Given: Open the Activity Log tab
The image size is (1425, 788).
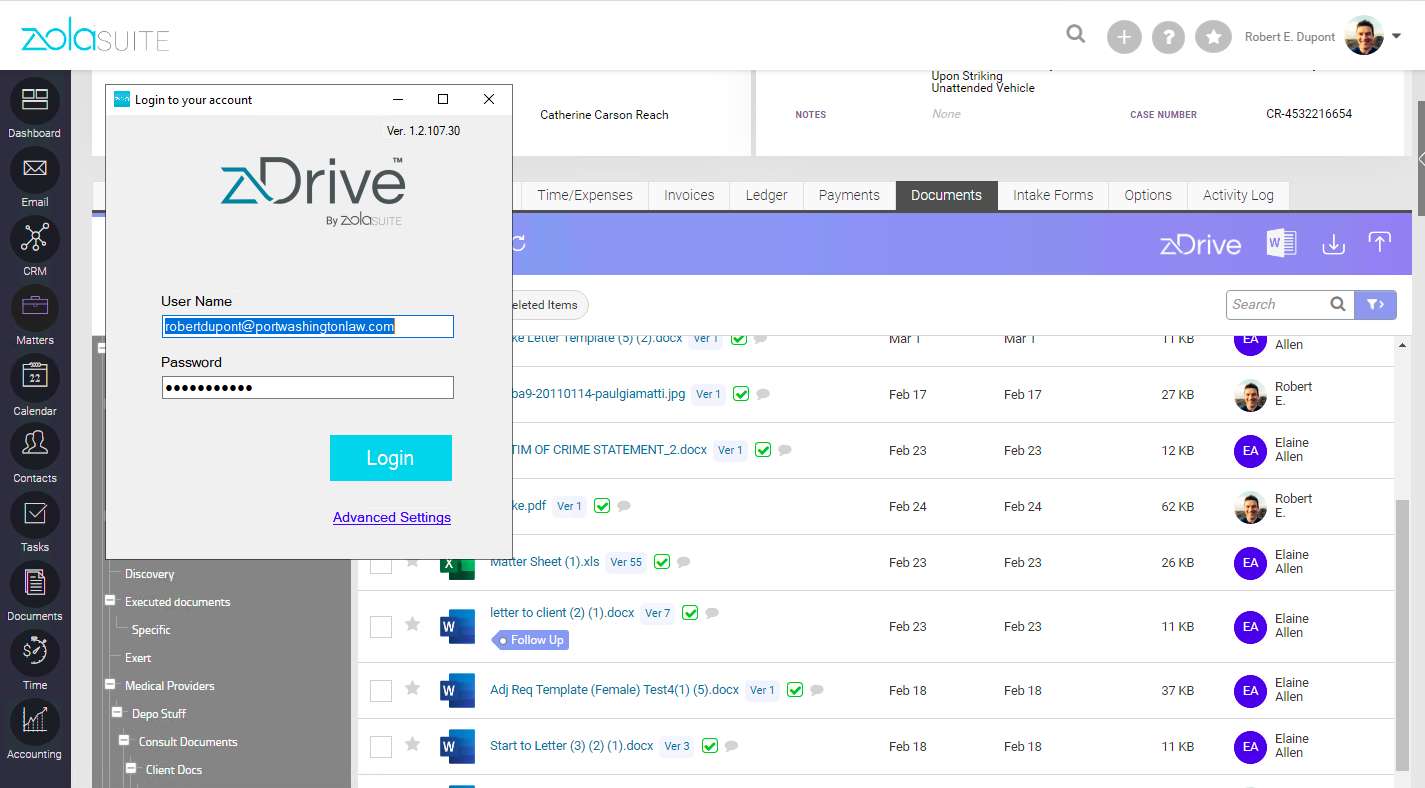Looking at the screenshot, I should (x=1238, y=195).
